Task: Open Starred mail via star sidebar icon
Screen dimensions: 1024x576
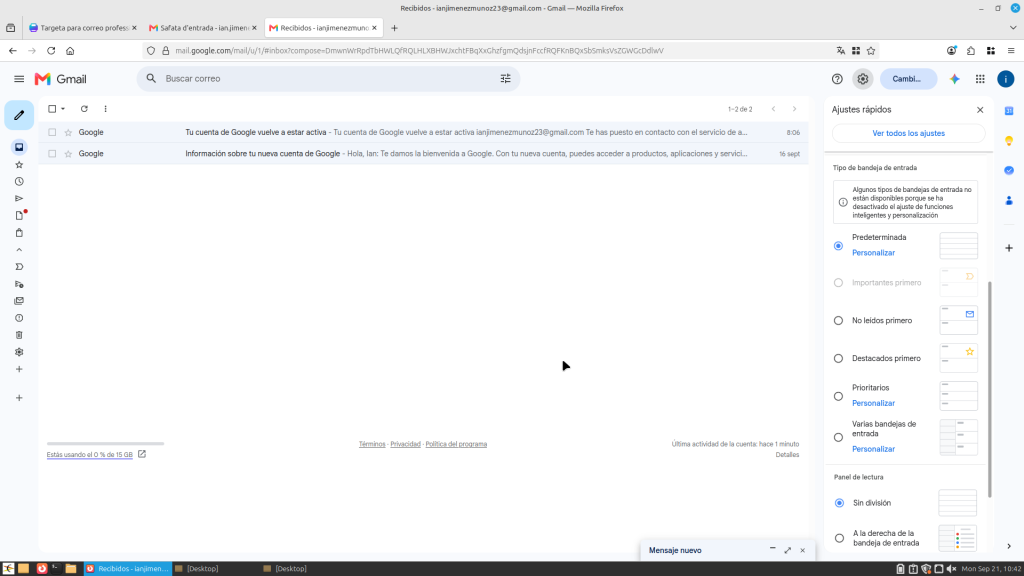Action: coord(19,165)
